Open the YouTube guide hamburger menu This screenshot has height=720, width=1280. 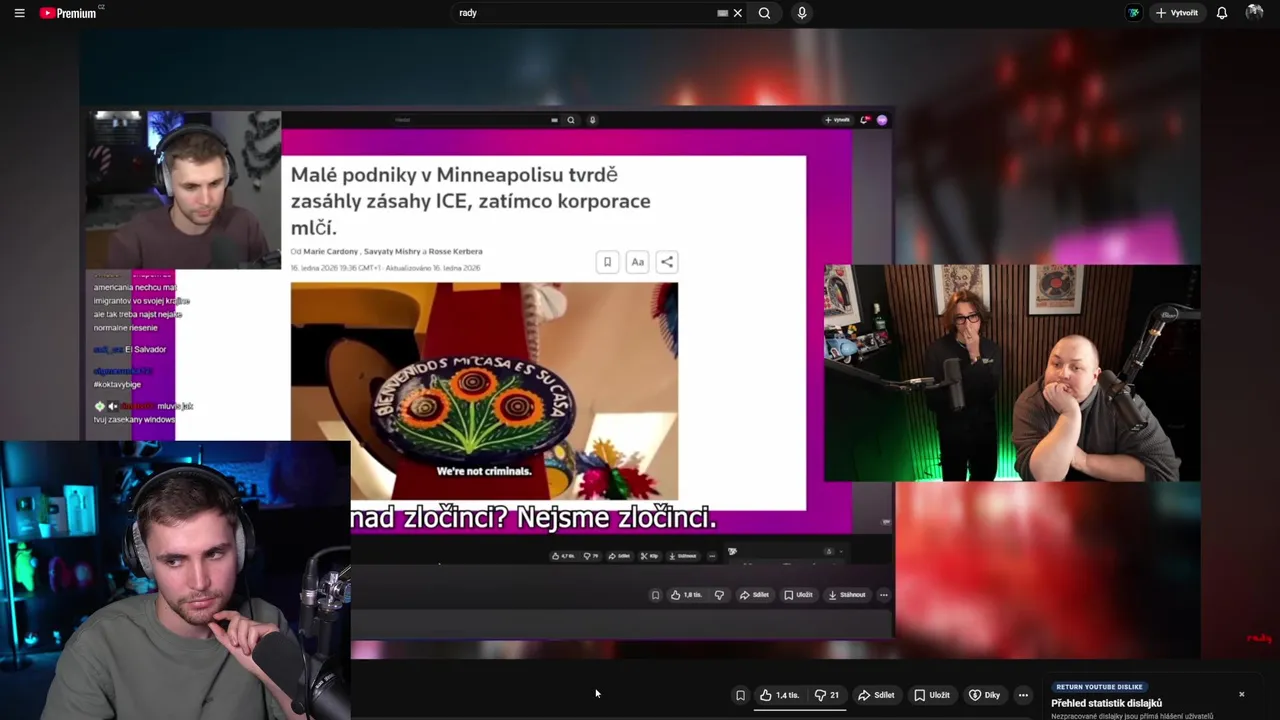[19, 13]
